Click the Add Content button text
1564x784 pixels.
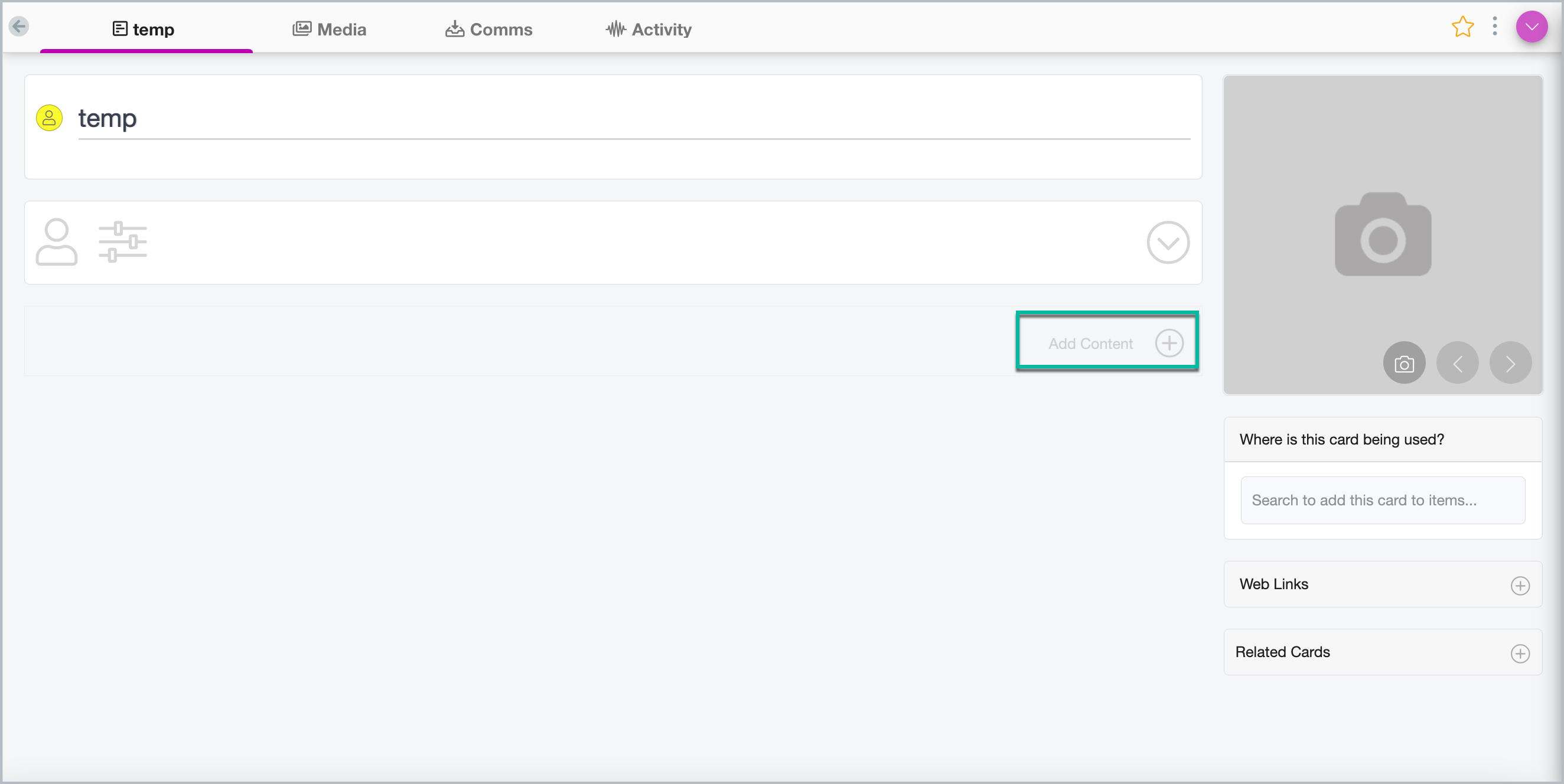coord(1090,344)
